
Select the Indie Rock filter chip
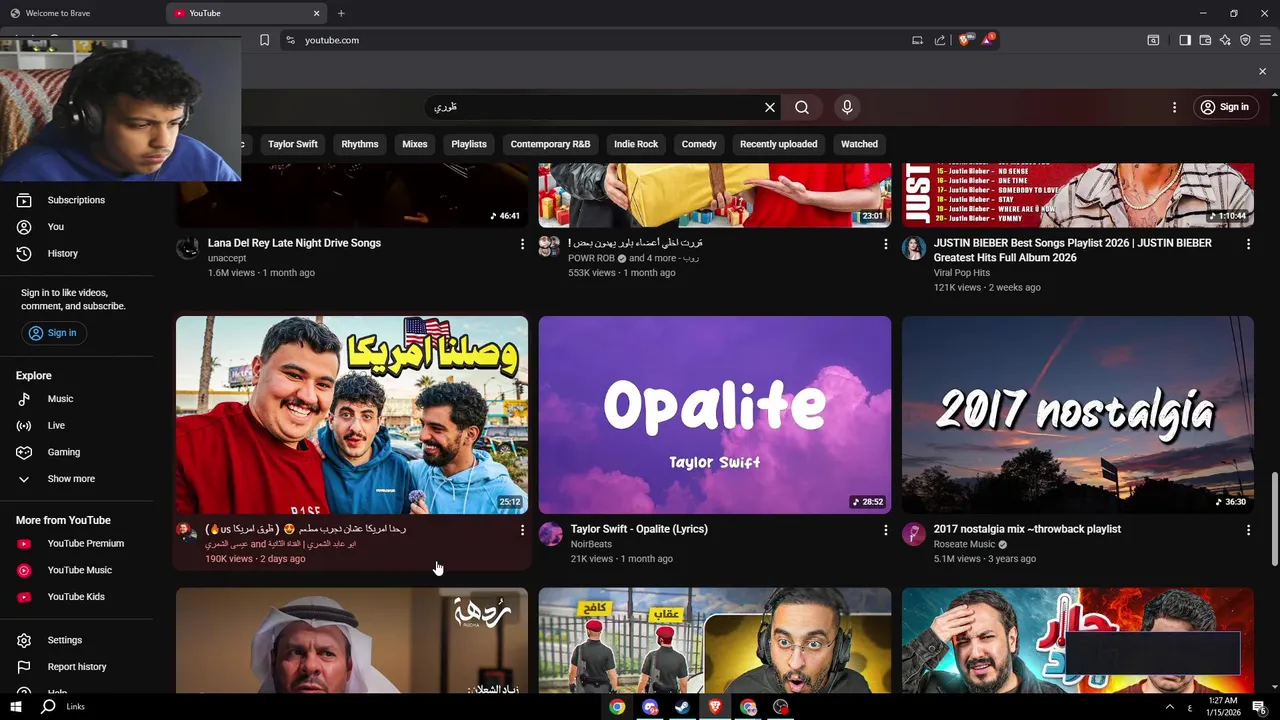point(636,144)
